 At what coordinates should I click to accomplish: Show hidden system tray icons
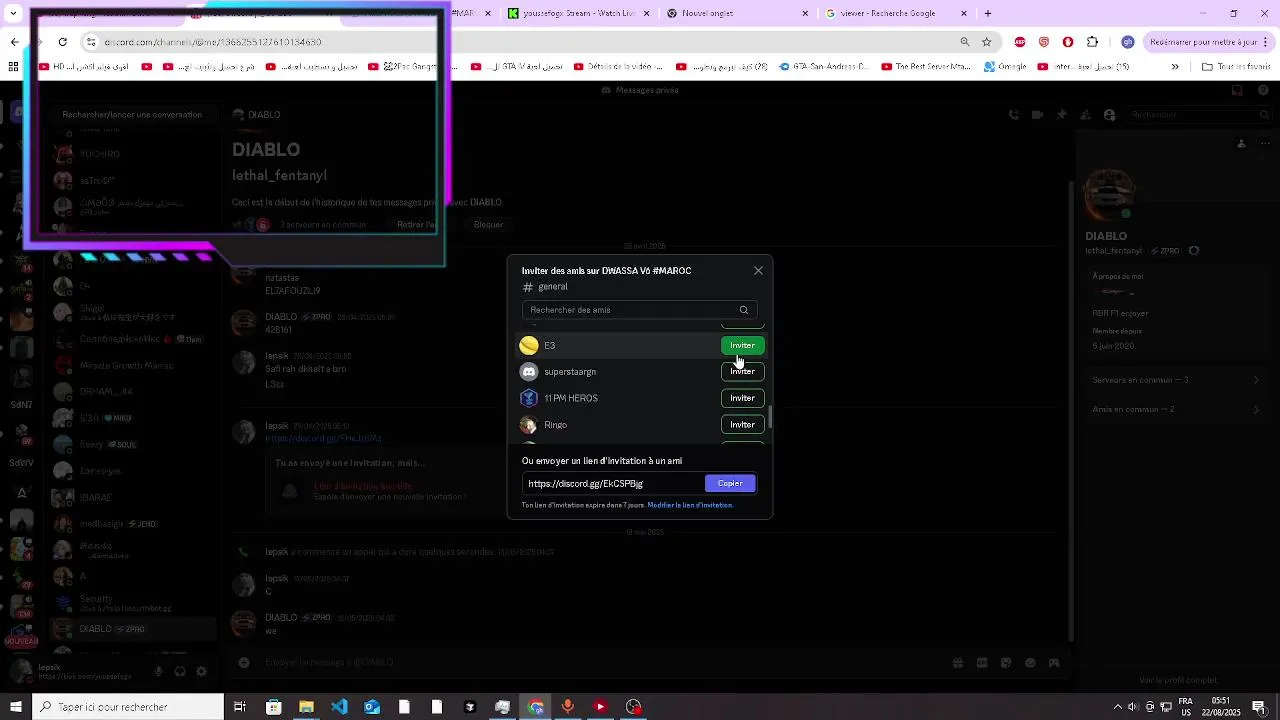[x=1118, y=707]
